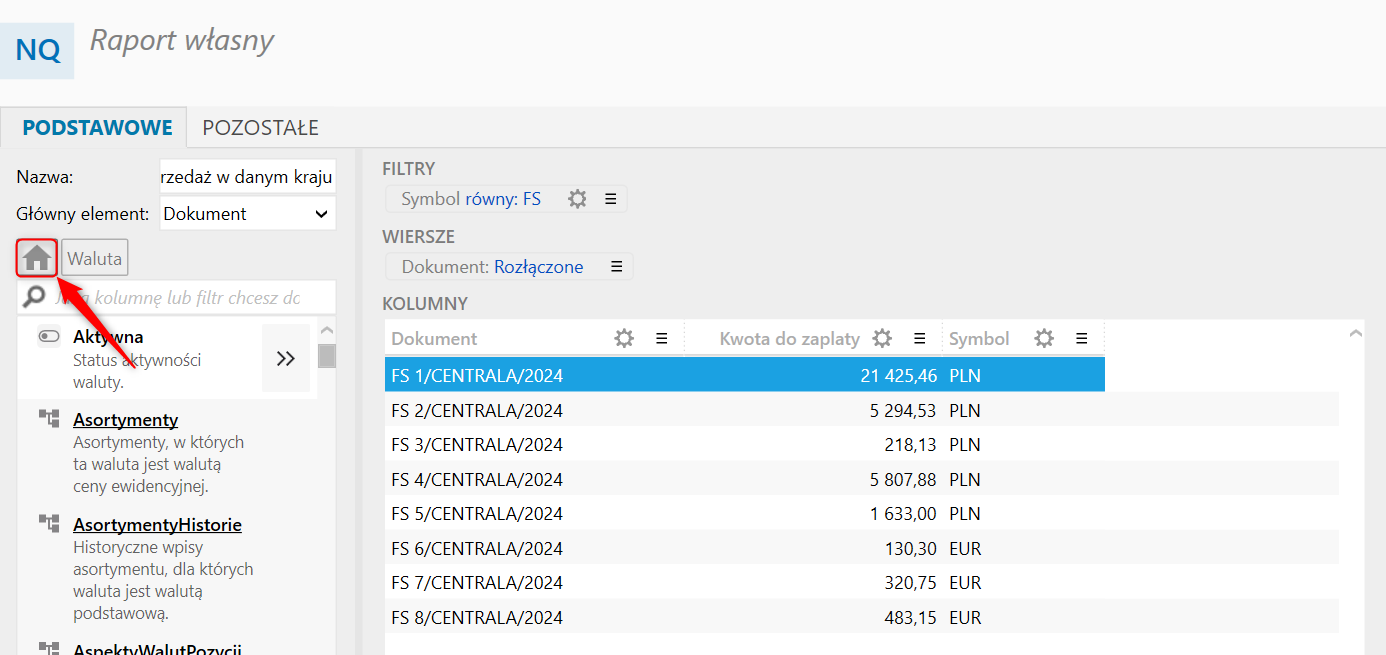The height and width of the screenshot is (655, 1386).
Task: Expand the Asortymenty tree node
Action: click(x=49, y=419)
